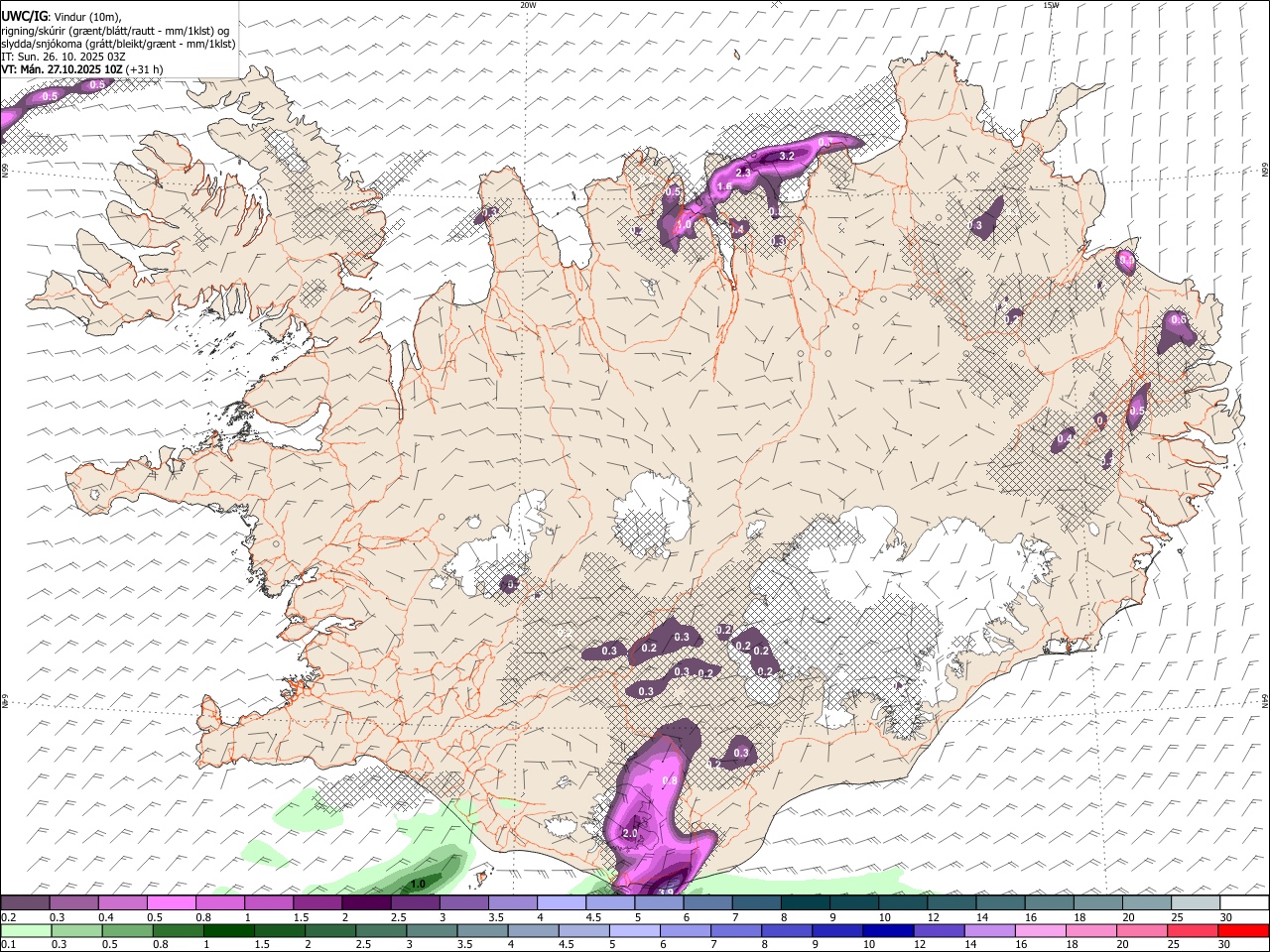Select the rigning/skúrir legend description line
This screenshot has width=1270, height=952.
tap(117, 31)
